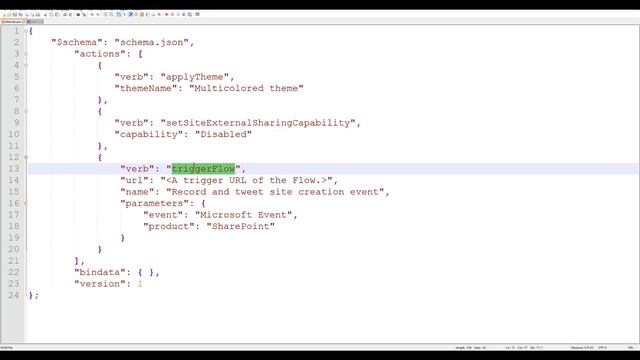Click the "themeName" key
Viewport: 640px width, 360px height.
point(146,88)
